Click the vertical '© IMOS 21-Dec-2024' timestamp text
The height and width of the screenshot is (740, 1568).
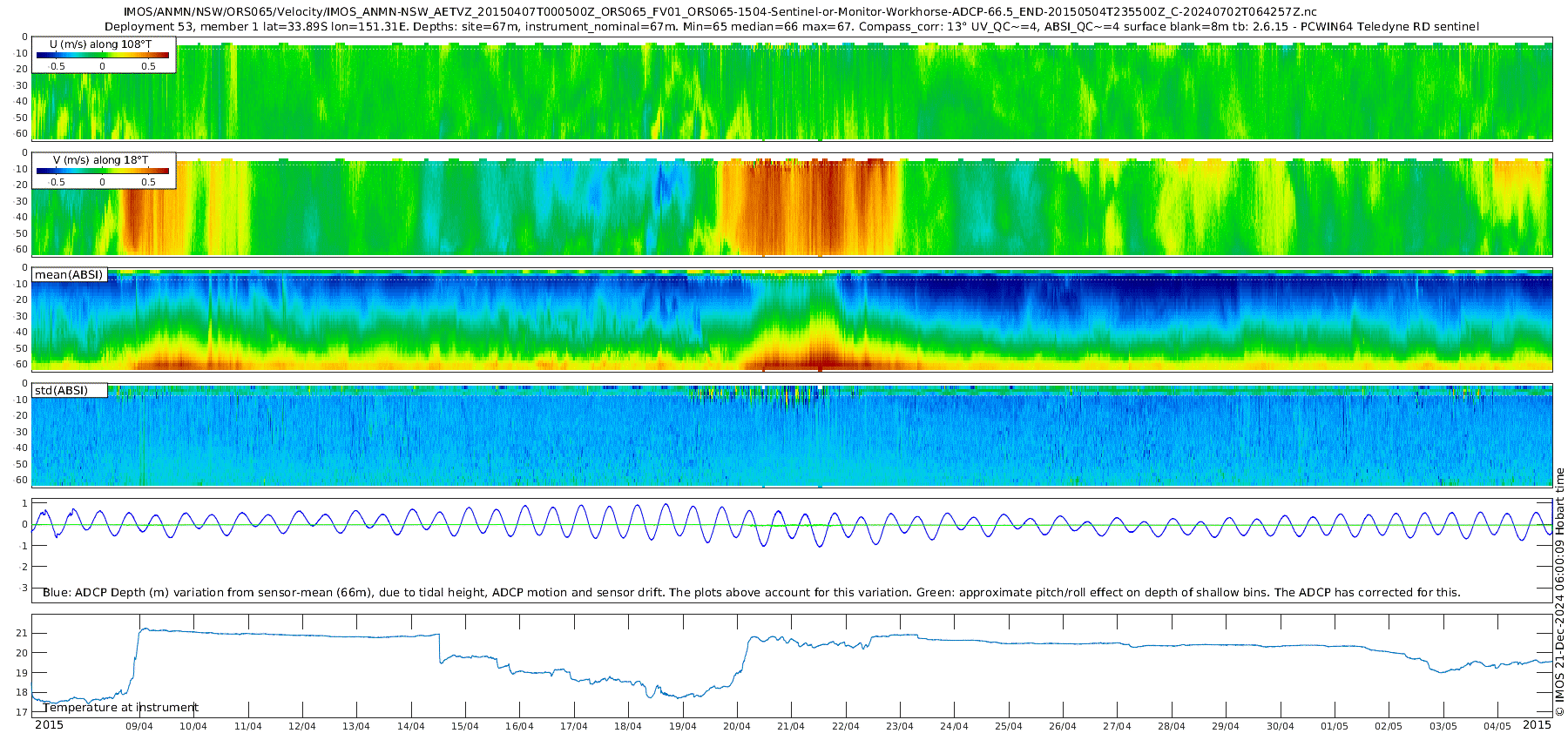1559,592
